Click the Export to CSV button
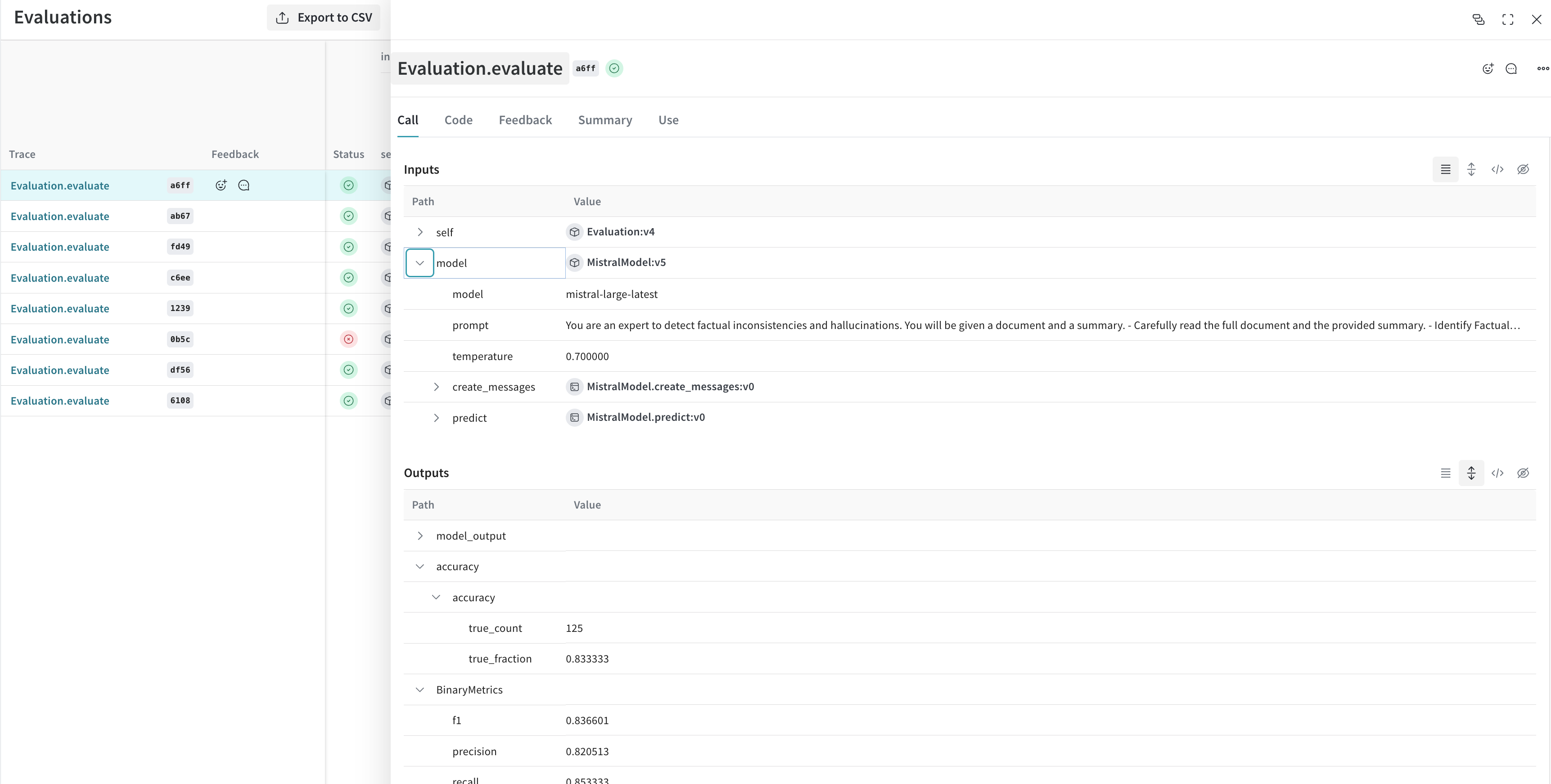Image resolution: width=1551 pixels, height=784 pixels. click(324, 18)
